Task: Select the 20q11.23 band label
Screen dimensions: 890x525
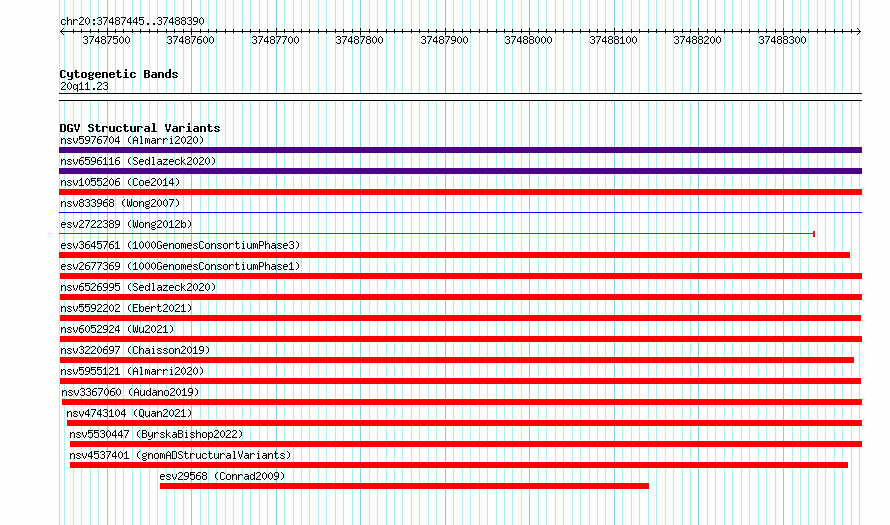Action: coord(84,86)
